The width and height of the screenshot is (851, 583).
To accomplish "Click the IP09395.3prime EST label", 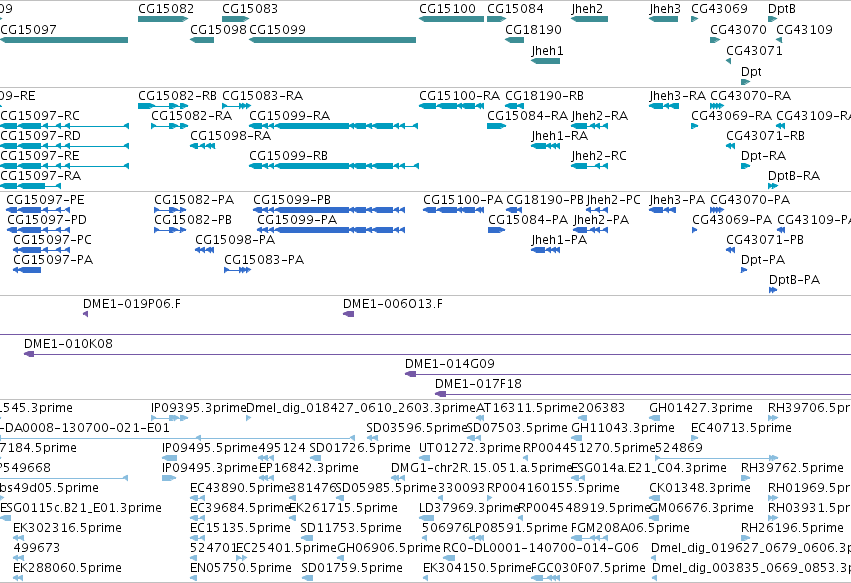I will coord(198,408).
